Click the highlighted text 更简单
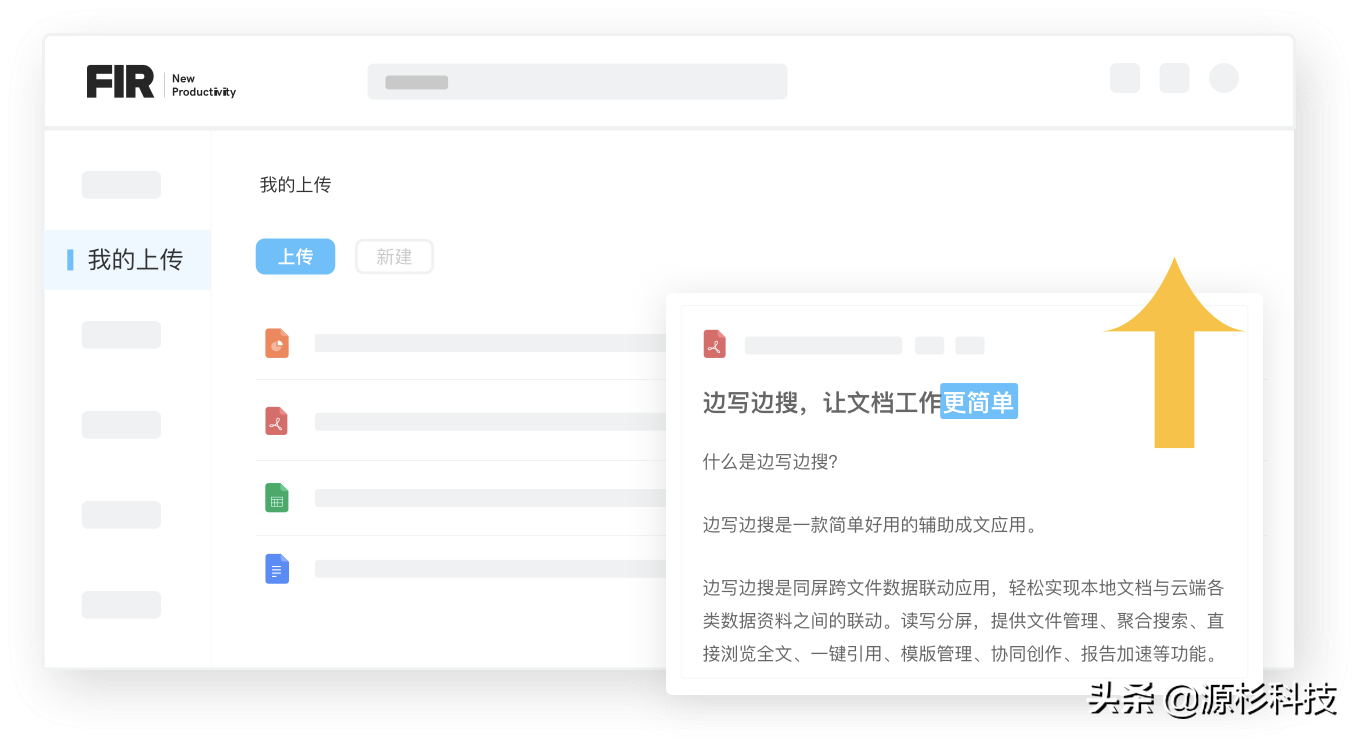1359x738 pixels. tap(979, 402)
